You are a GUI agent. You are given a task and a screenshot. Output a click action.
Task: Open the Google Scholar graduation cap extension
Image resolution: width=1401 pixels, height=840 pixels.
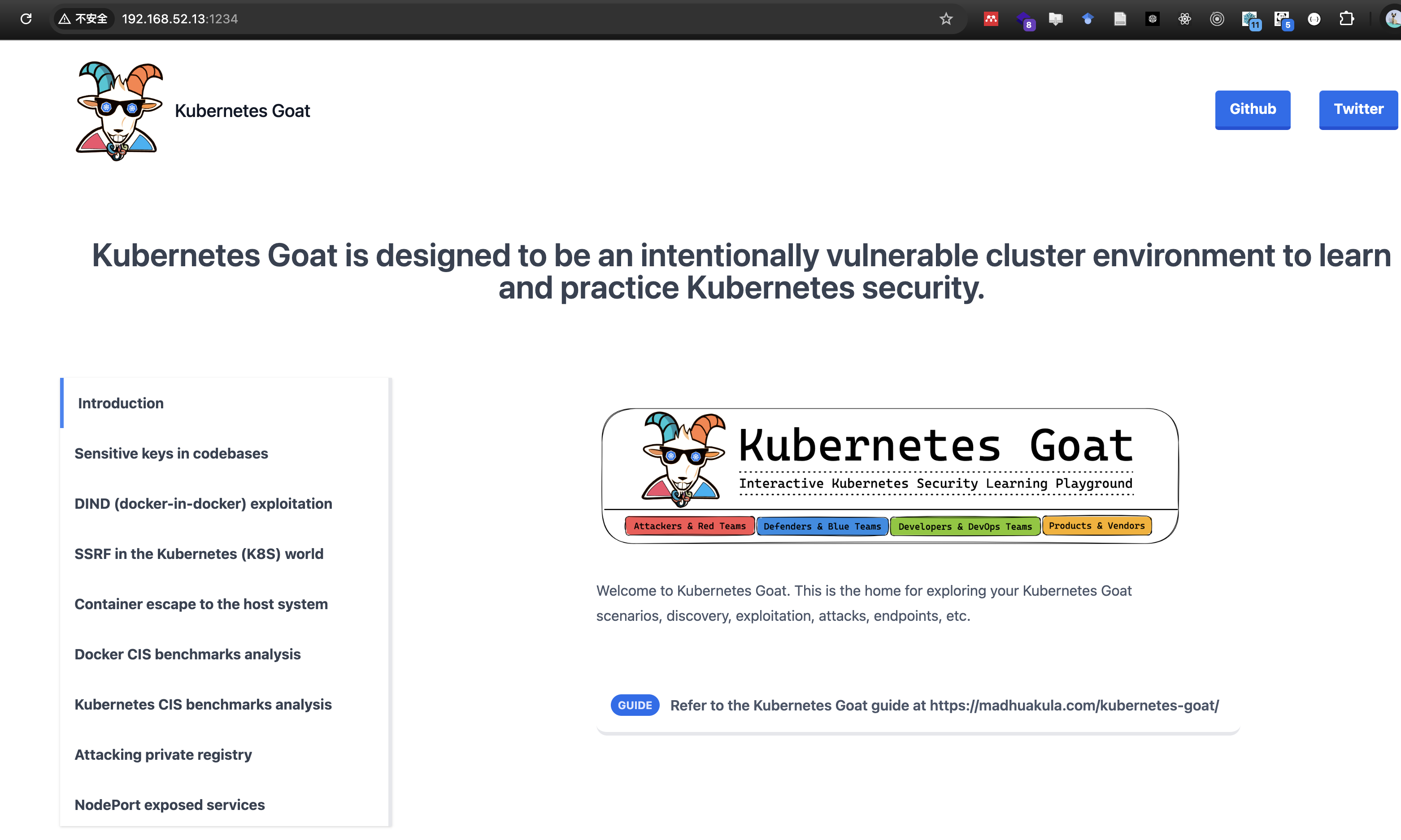(1087, 19)
